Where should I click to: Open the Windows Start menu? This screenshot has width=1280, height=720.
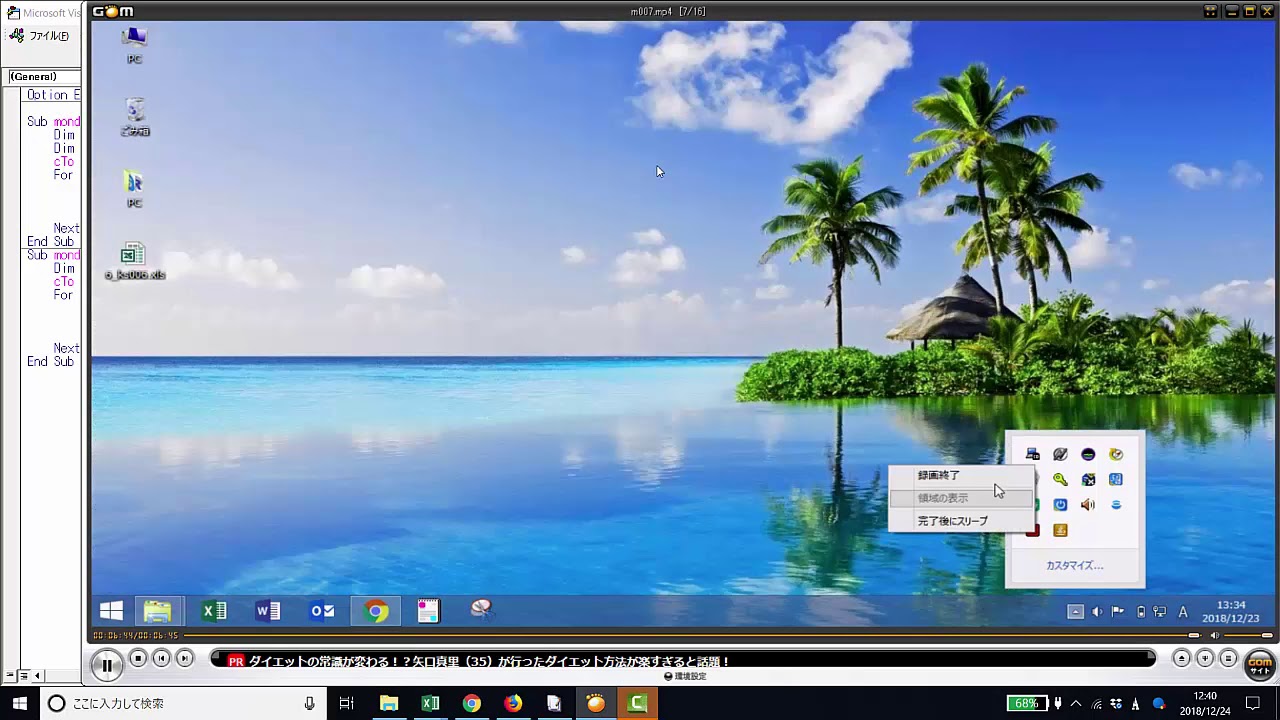pyautogui.click(x=19, y=703)
